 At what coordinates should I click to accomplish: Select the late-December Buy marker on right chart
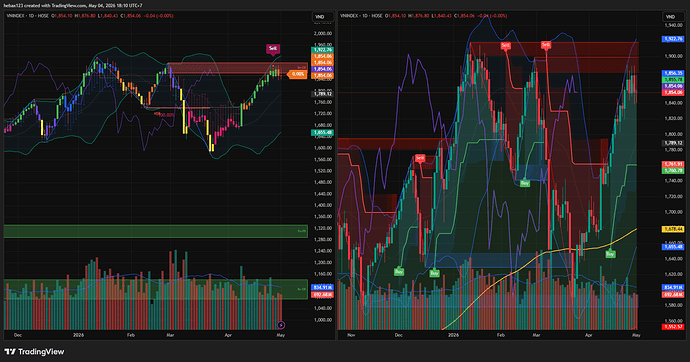[x=434, y=273]
